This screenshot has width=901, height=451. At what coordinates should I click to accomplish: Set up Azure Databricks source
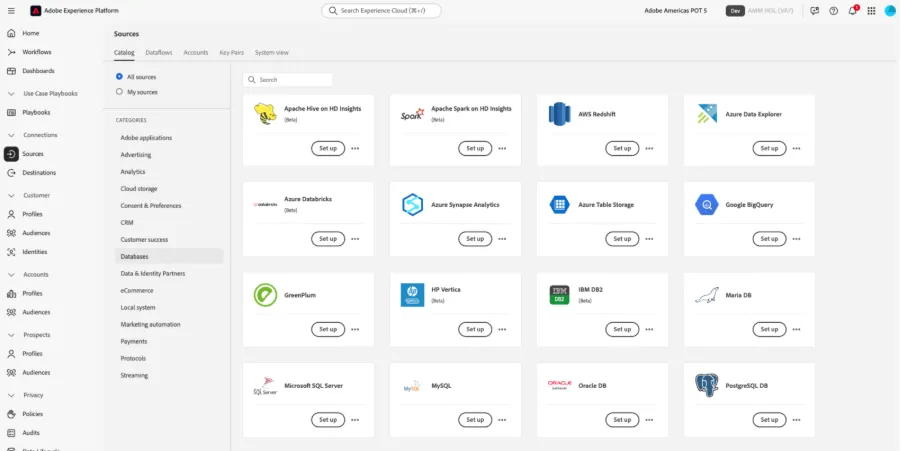(328, 239)
